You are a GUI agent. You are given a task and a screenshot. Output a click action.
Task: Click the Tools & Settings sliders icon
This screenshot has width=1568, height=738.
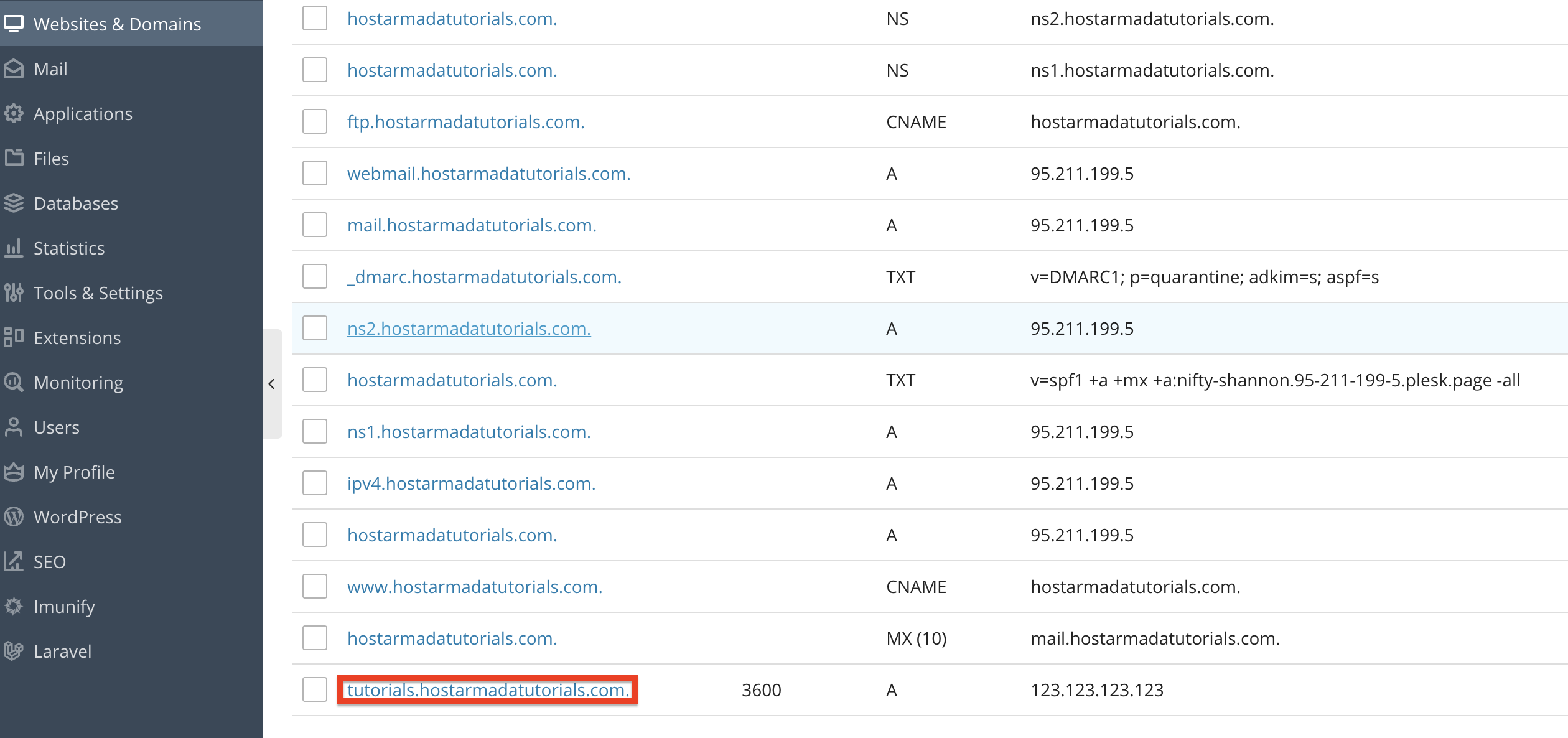pos(14,292)
